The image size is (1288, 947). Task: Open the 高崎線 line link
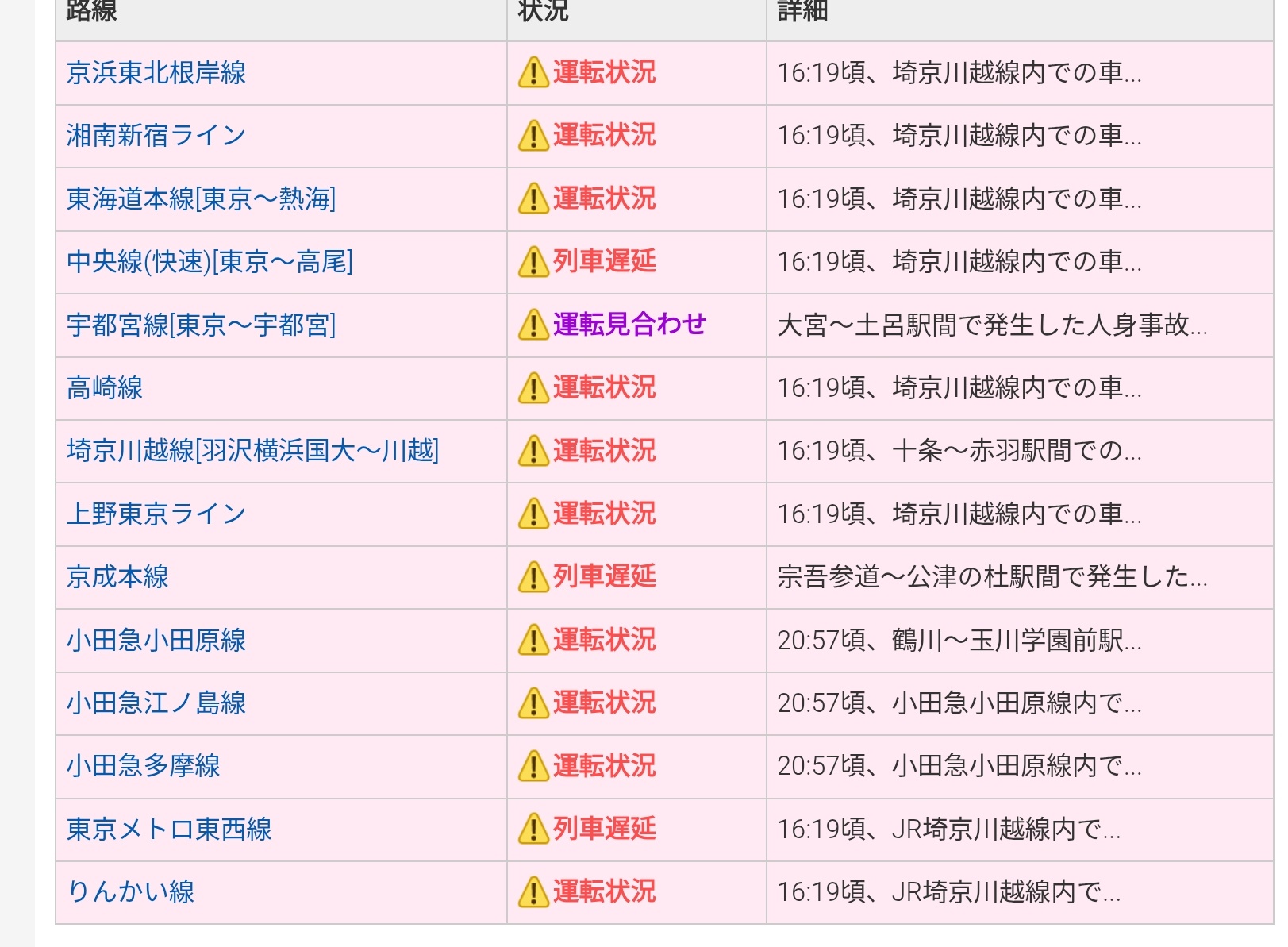[x=105, y=388]
